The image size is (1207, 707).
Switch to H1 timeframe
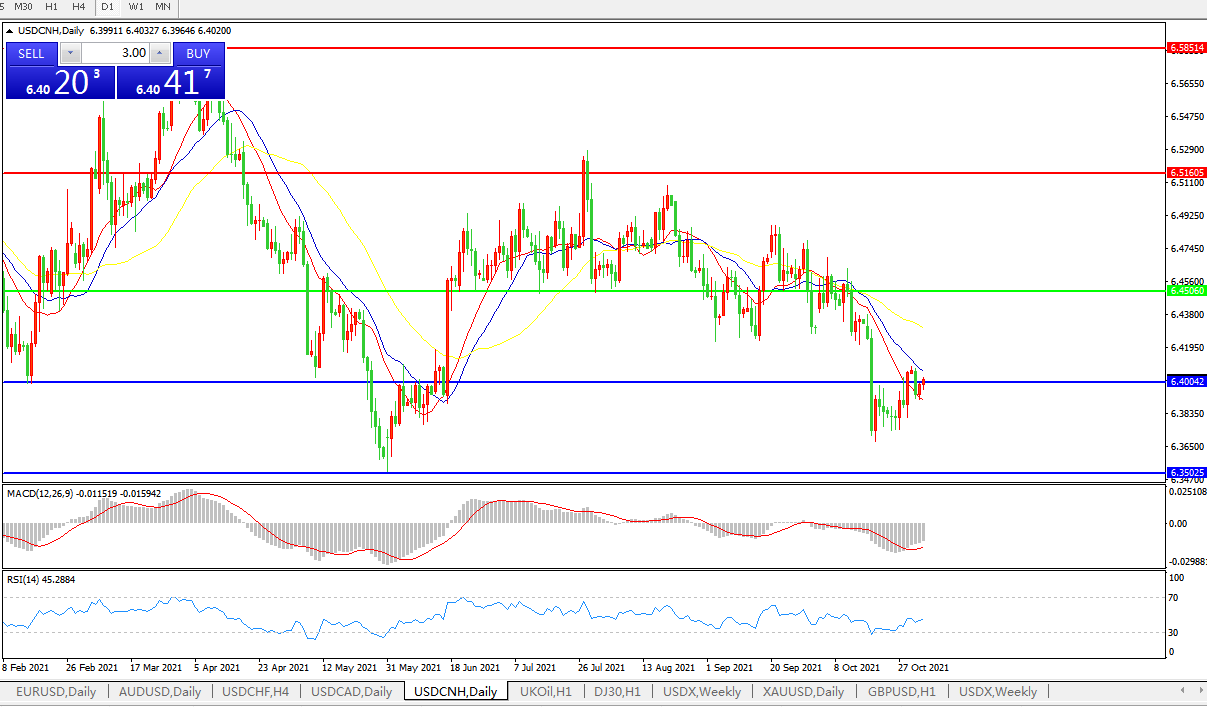[51, 6]
